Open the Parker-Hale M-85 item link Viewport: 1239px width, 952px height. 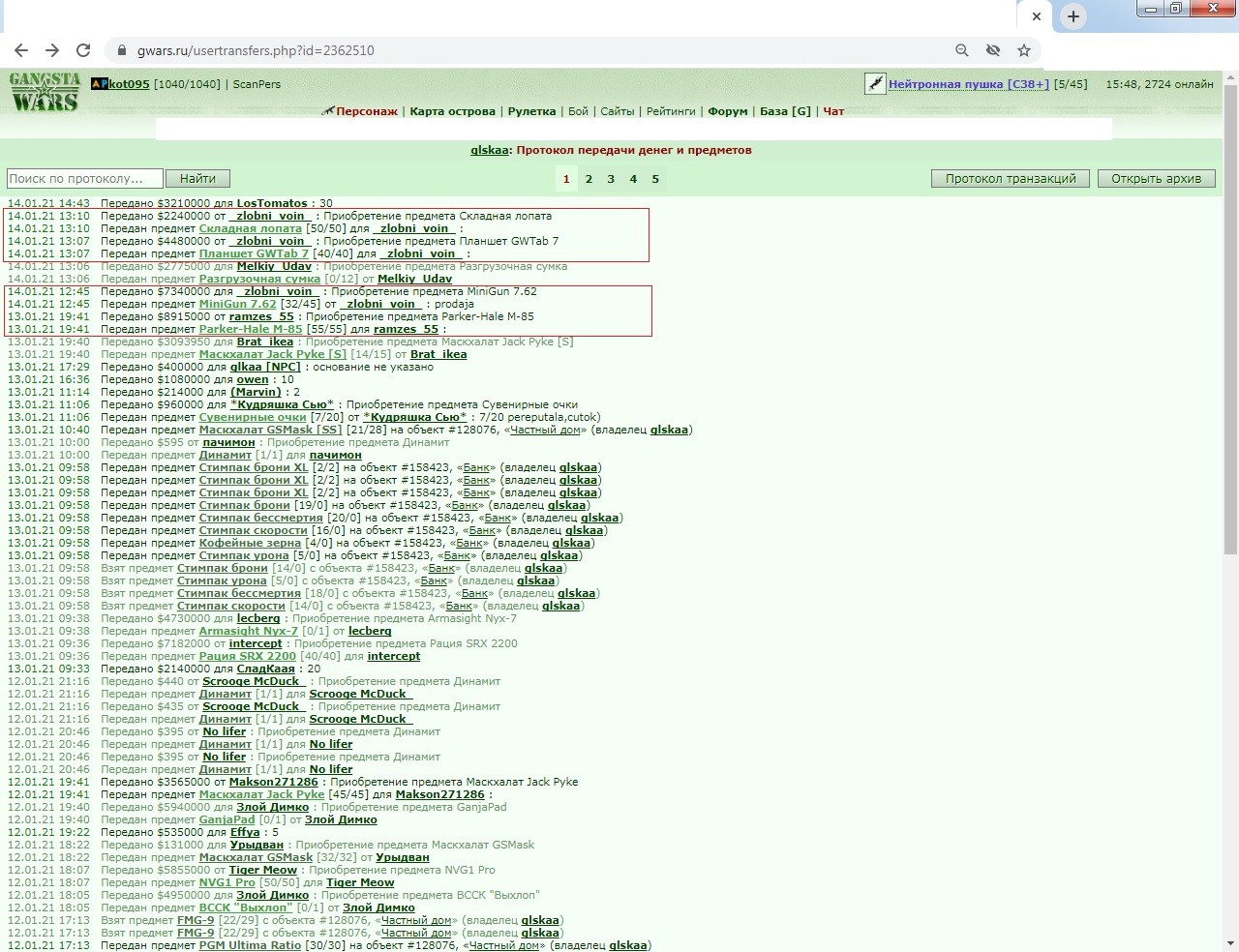(x=251, y=329)
